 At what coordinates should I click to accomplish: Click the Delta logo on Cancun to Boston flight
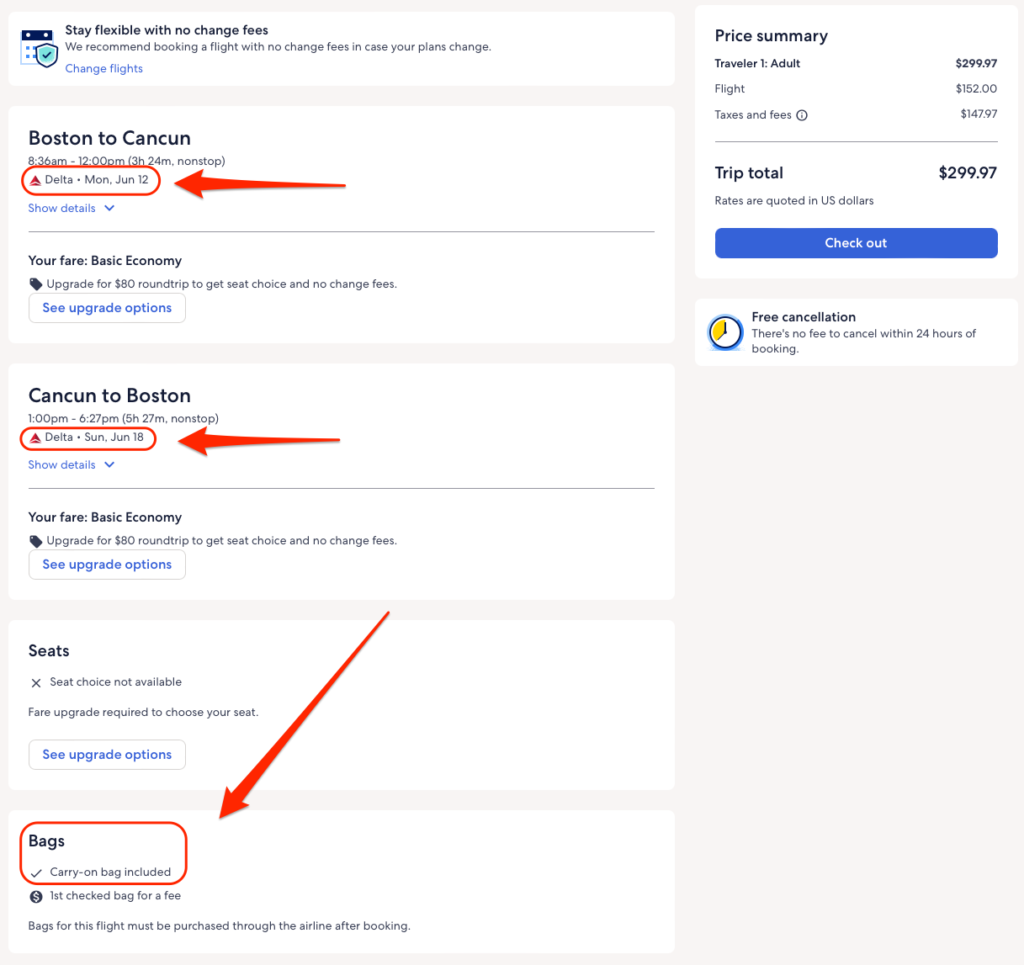(x=35, y=437)
